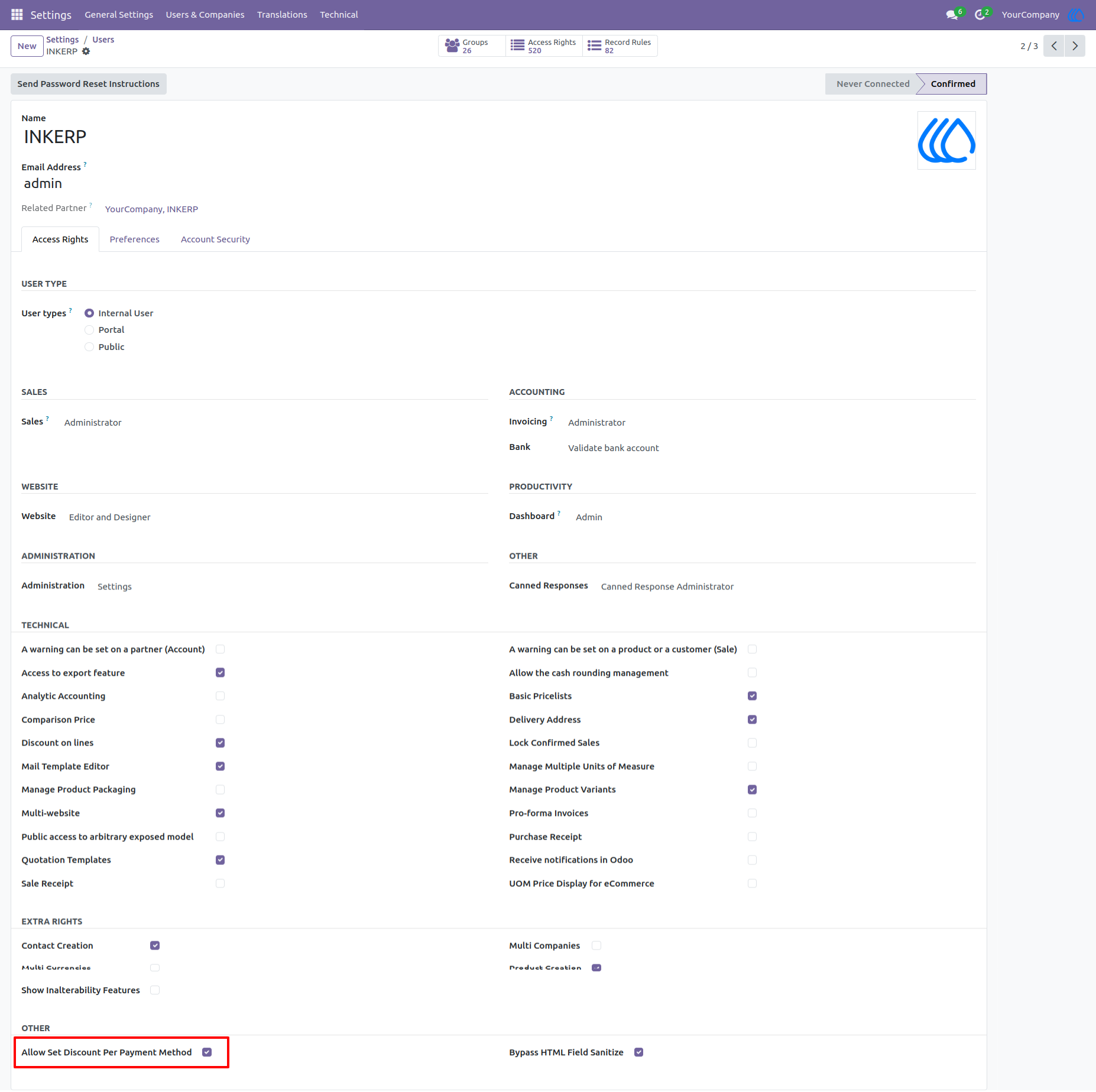Screen dimensions: 1096x1092
Task: Open the activities clock icon
Action: click(980, 15)
